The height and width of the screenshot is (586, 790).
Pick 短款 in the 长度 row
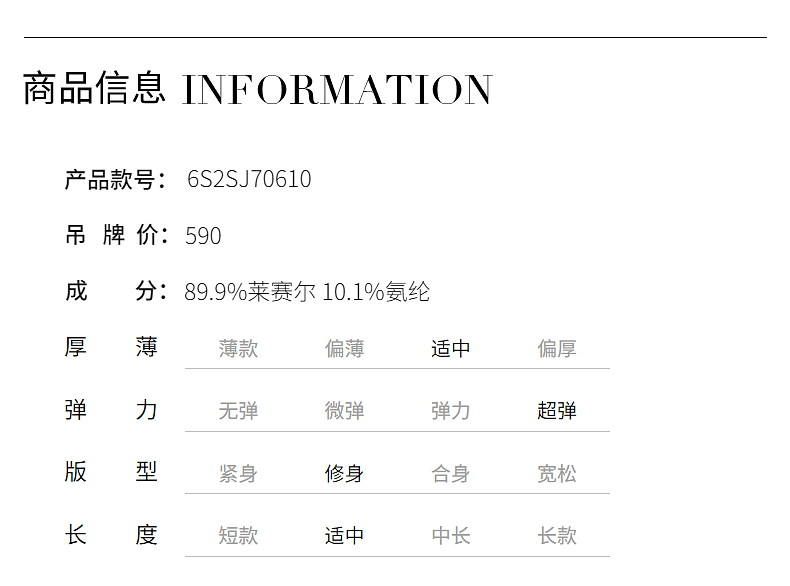pyautogui.click(x=238, y=536)
